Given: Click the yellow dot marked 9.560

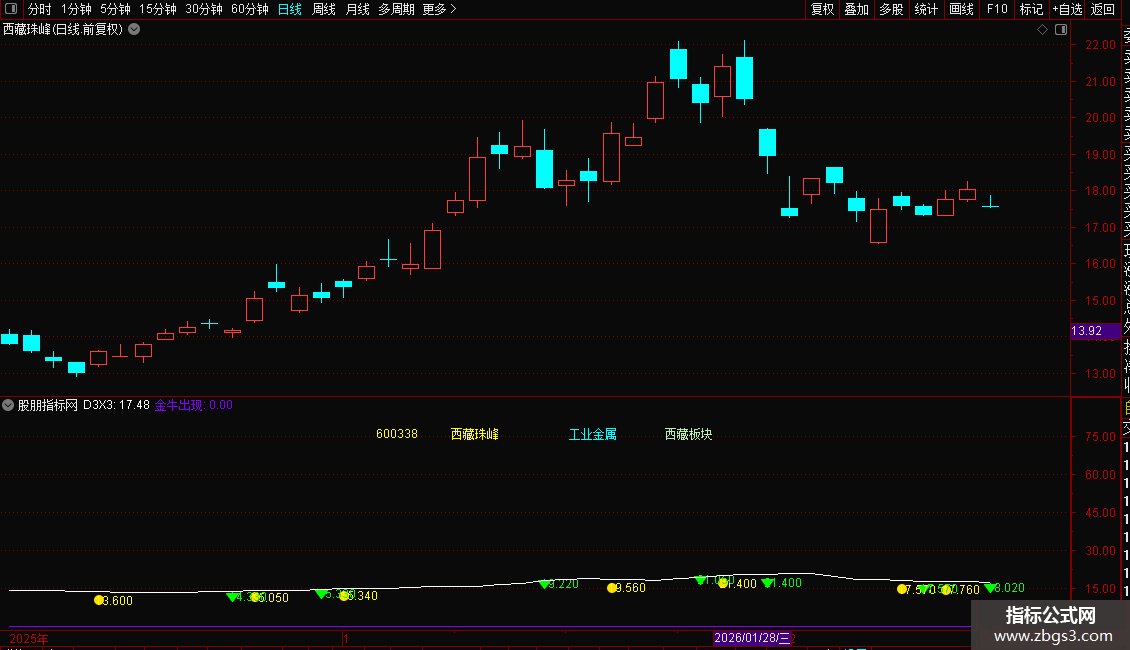Looking at the screenshot, I should 612,588.
